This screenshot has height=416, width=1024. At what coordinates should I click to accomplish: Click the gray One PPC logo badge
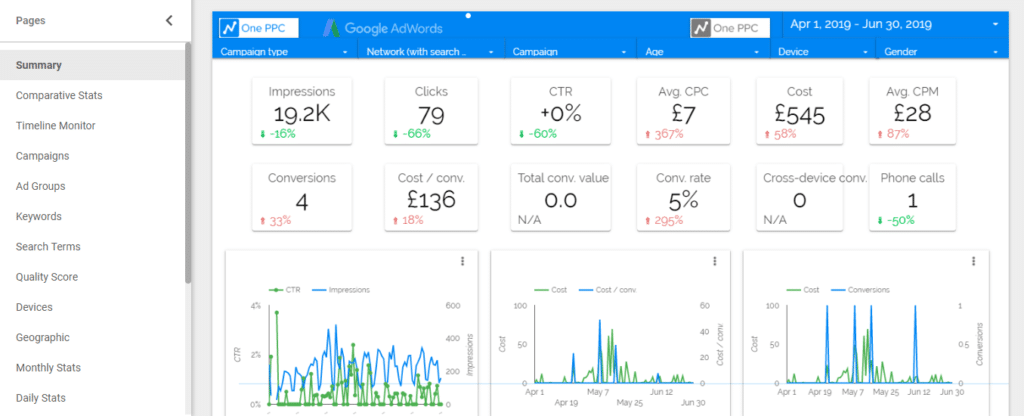click(x=730, y=27)
